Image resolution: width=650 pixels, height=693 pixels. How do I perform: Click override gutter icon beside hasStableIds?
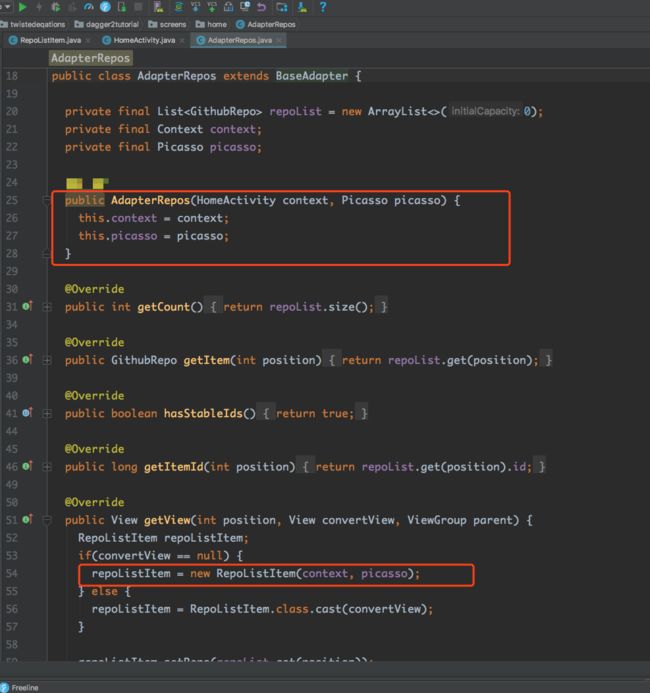tap(27, 413)
